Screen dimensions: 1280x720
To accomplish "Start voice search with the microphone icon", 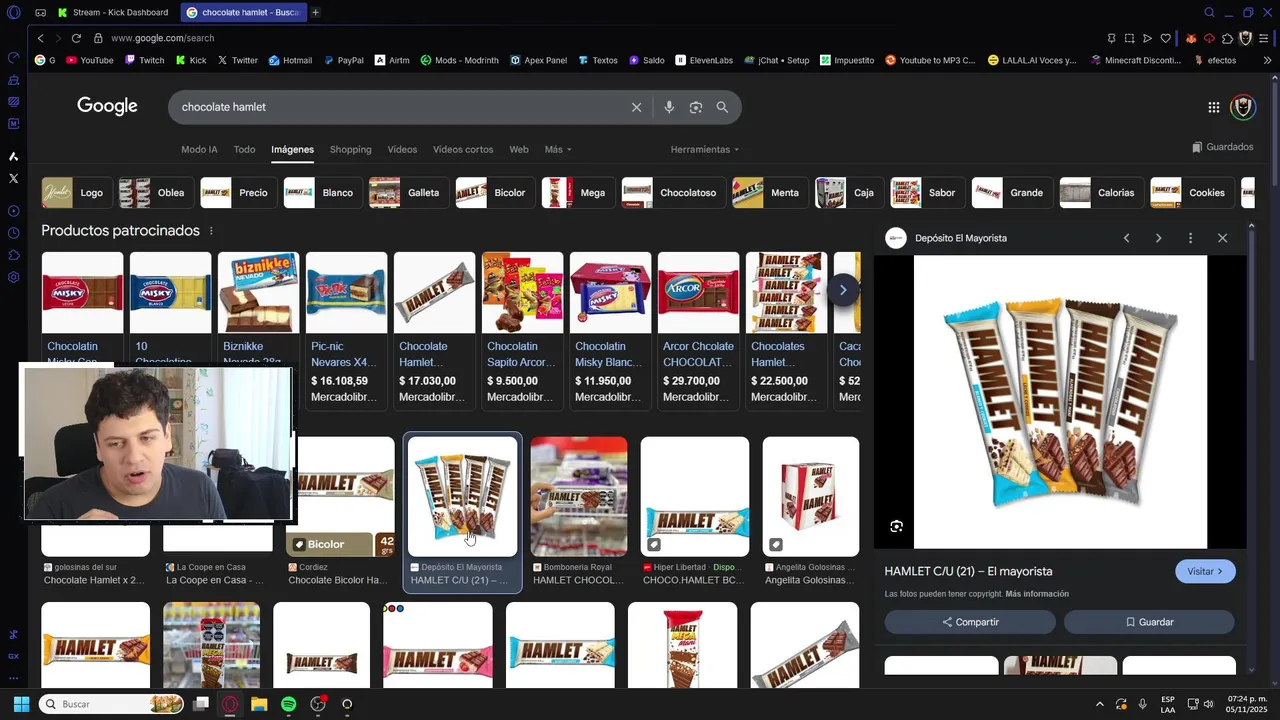I will click(669, 107).
